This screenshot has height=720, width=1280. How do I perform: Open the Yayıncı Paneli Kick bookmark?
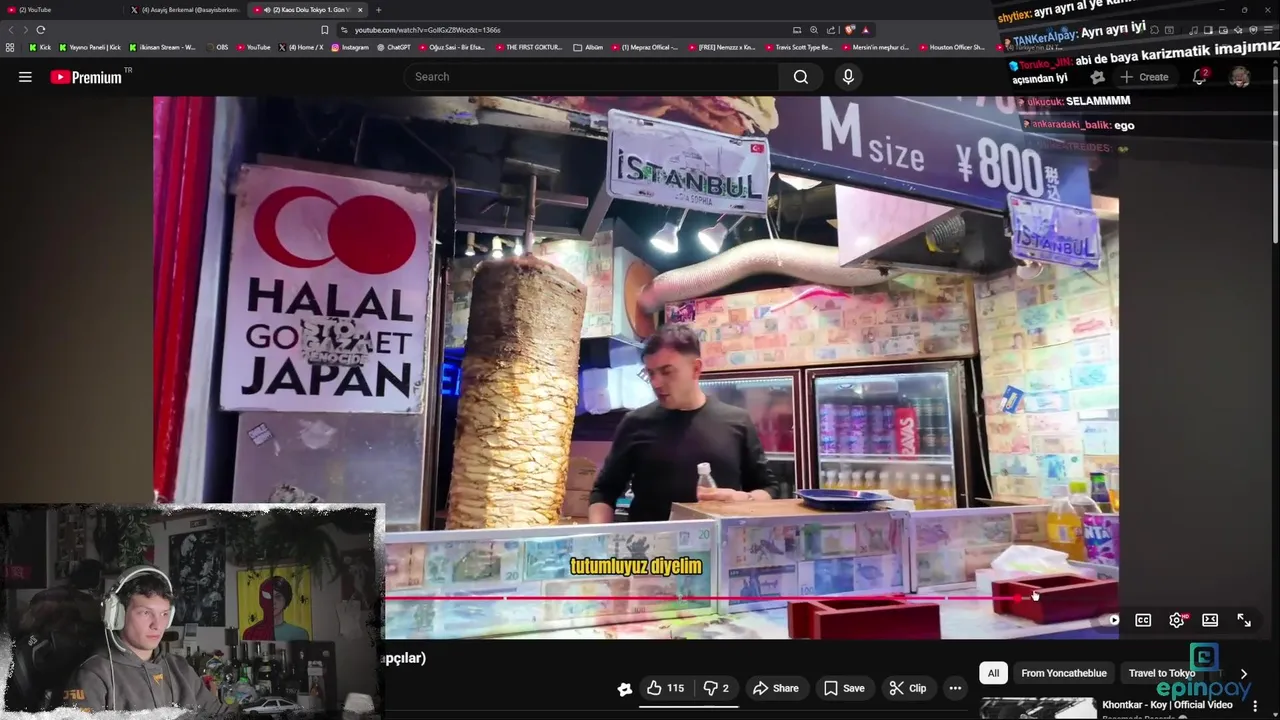tap(90, 47)
